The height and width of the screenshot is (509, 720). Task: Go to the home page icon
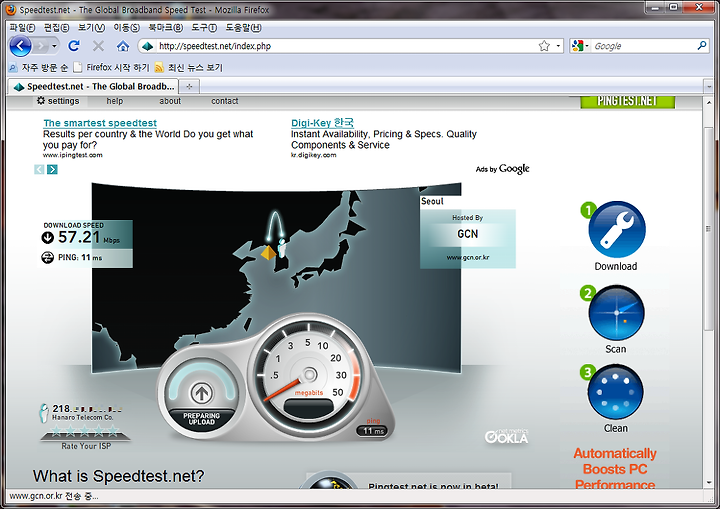123,46
